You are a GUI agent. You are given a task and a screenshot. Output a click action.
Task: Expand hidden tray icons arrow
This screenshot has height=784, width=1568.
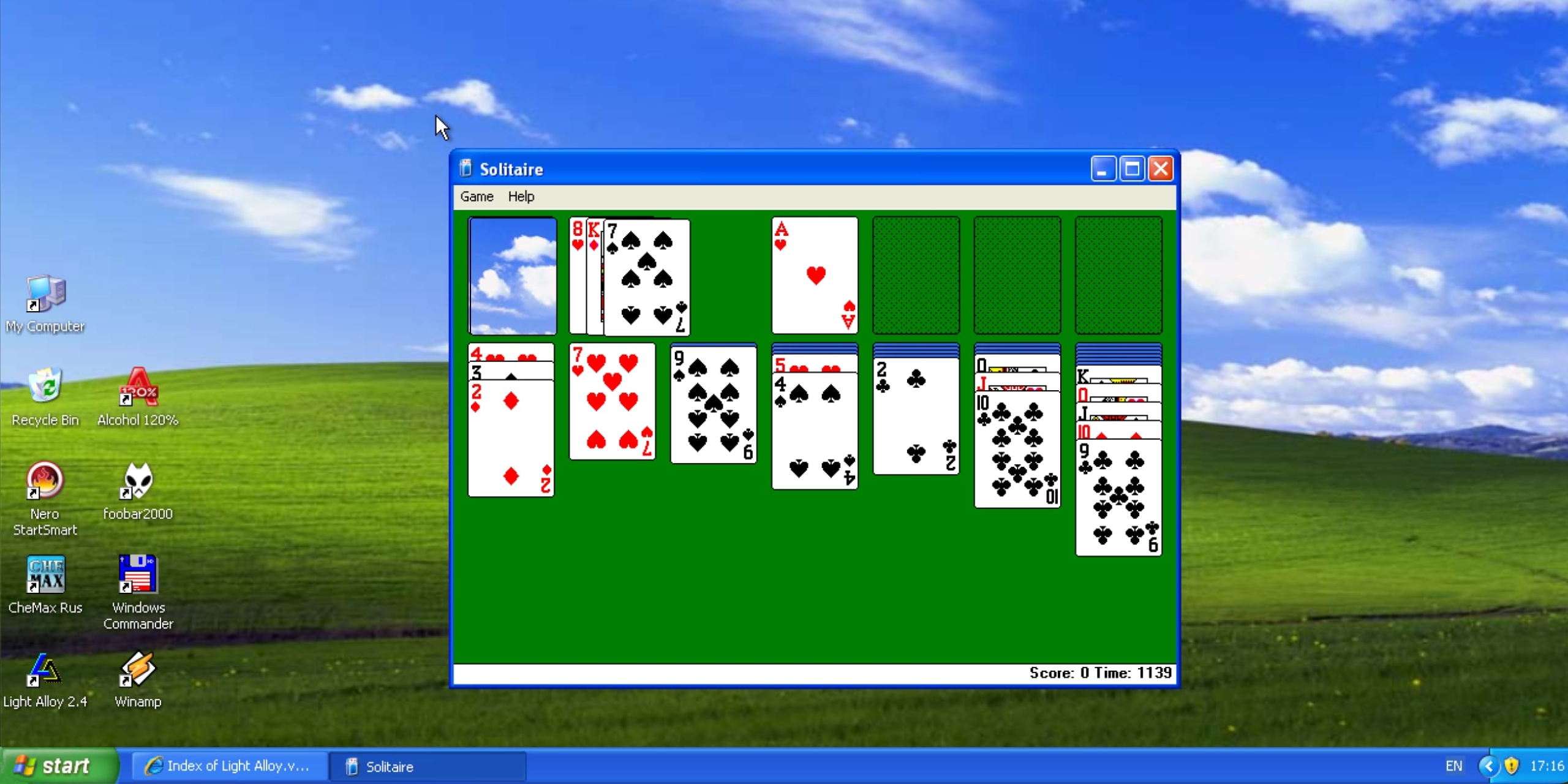pos(1488,766)
